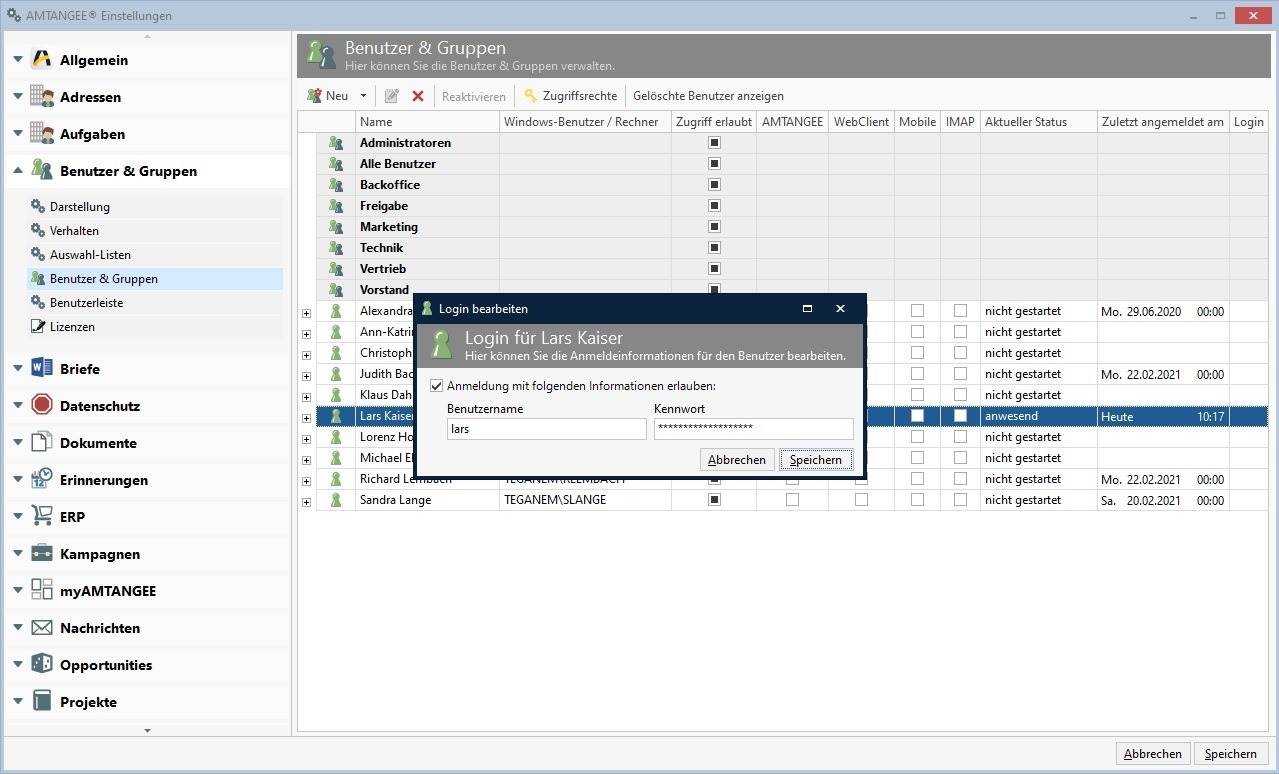
Task: Click the edit user toolbar icon
Action: pyautogui.click(x=391, y=96)
